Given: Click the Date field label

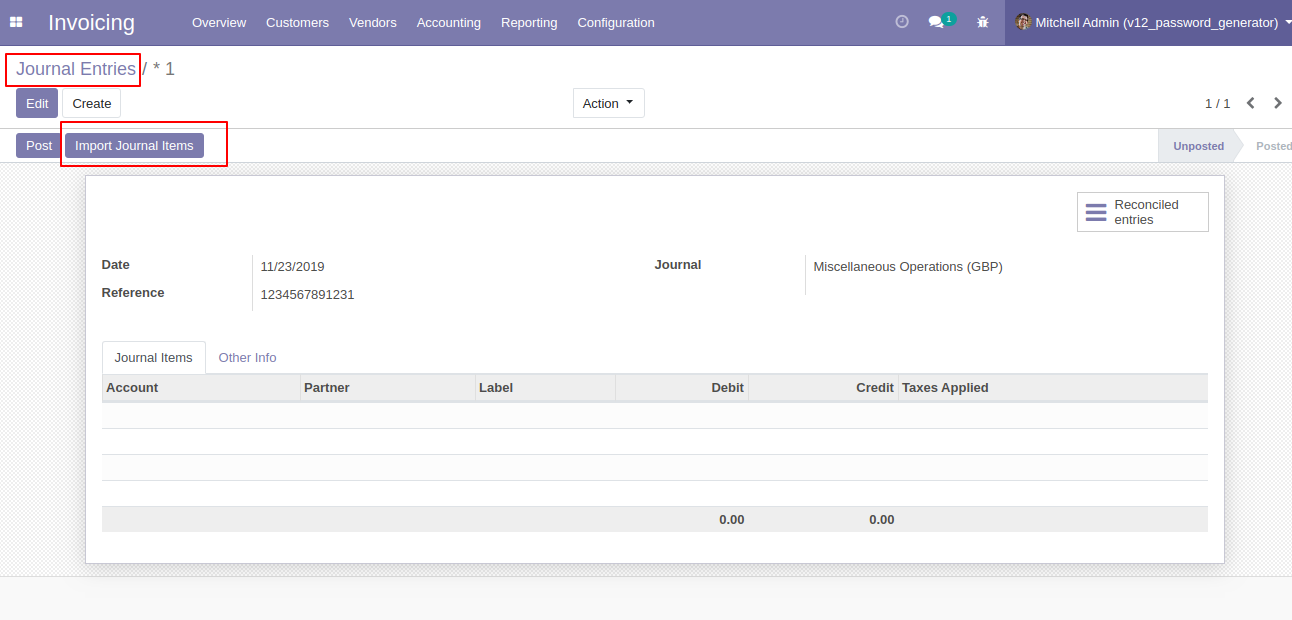Looking at the screenshot, I should [x=116, y=265].
